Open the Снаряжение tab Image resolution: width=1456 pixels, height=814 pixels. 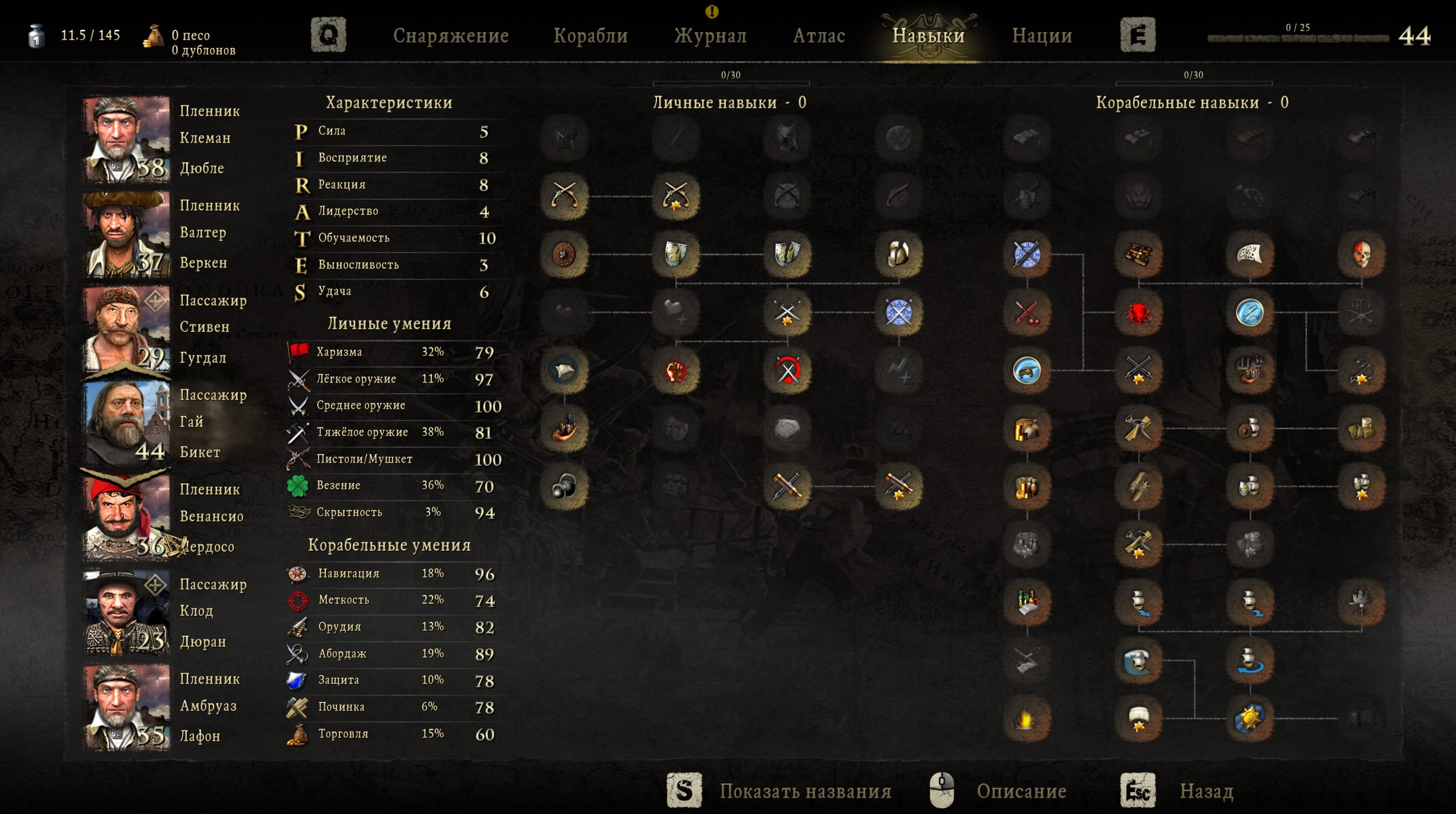(x=451, y=35)
